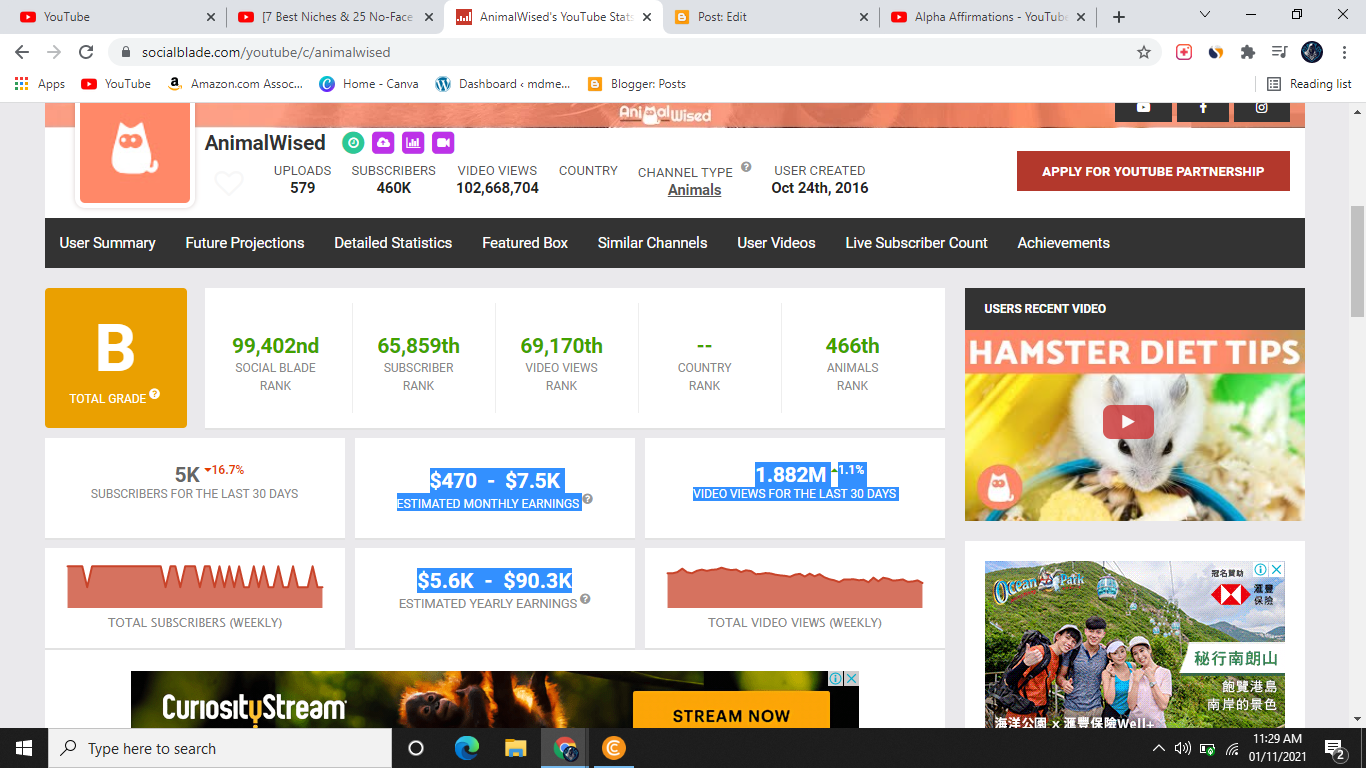
Task: Open Microsoft Edge from the taskbar
Action: click(467, 748)
